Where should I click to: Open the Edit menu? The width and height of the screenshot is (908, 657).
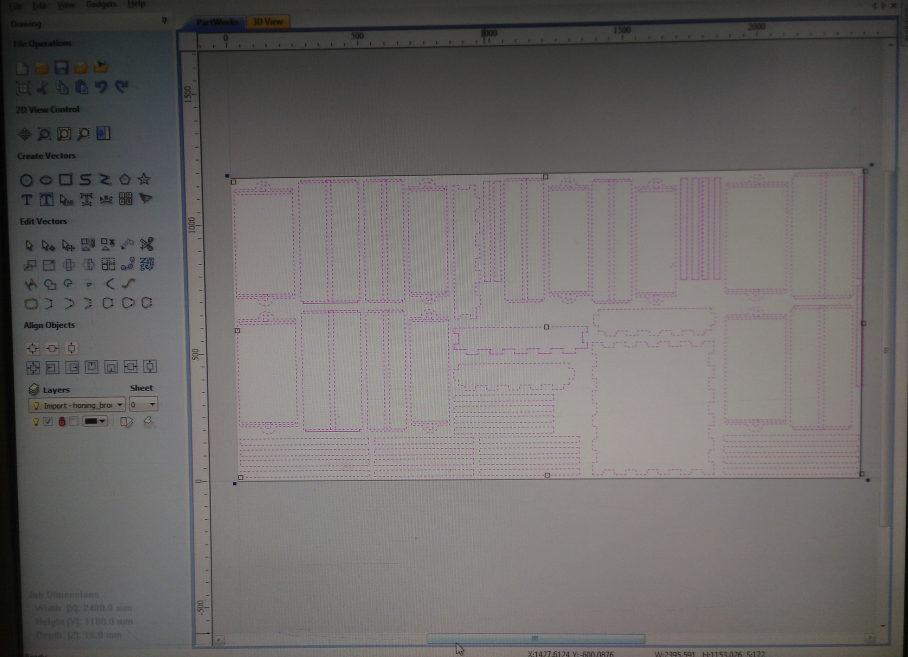tap(39, 5)
